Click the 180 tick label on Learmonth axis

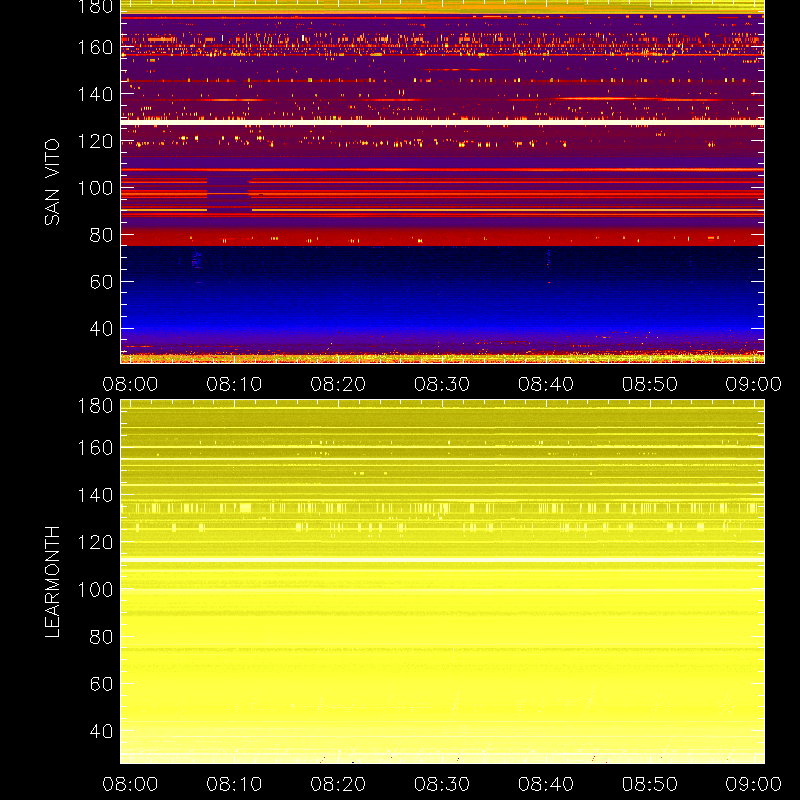(x=95, y=406)
